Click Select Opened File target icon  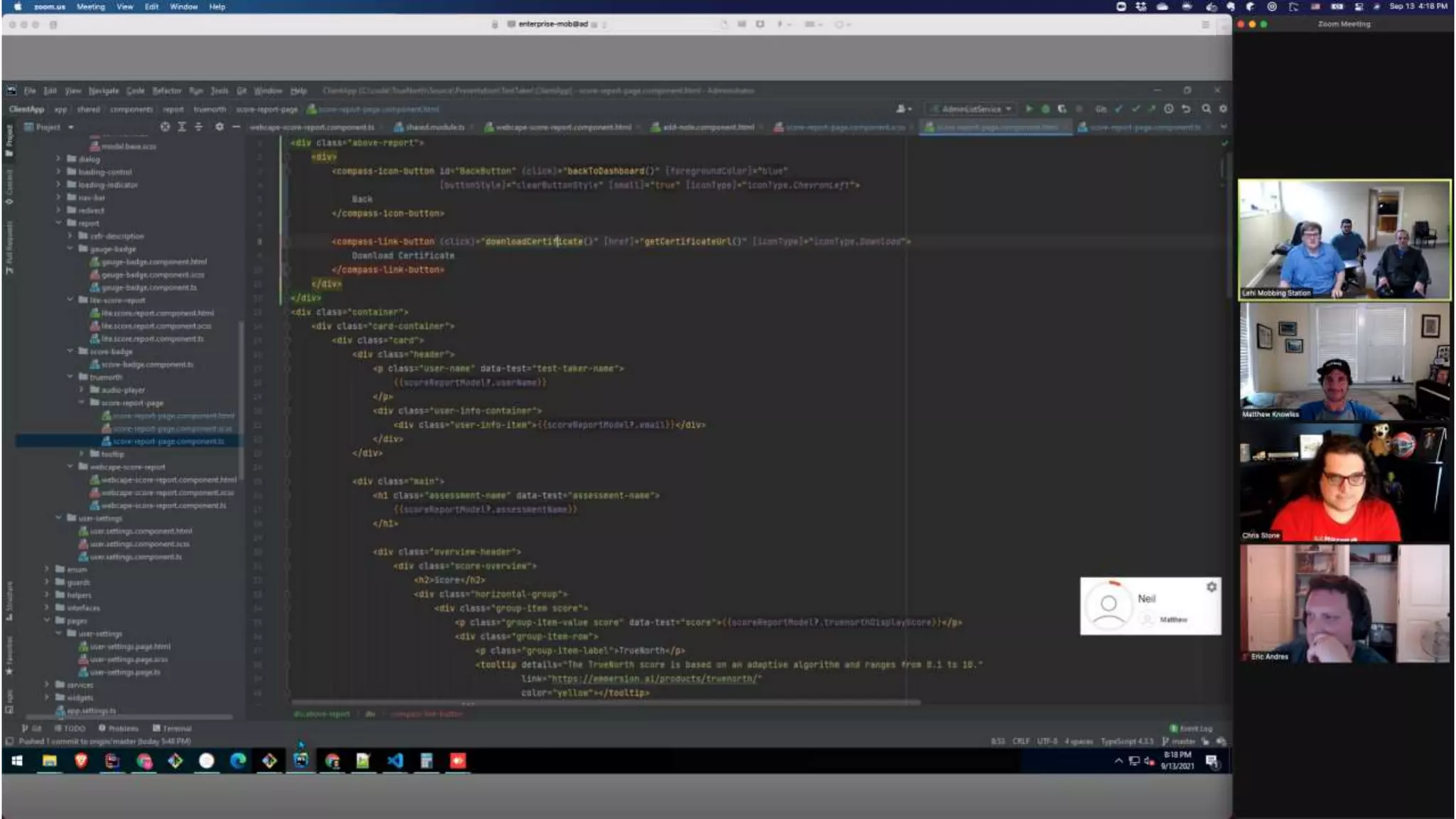(x=165, y=127)
